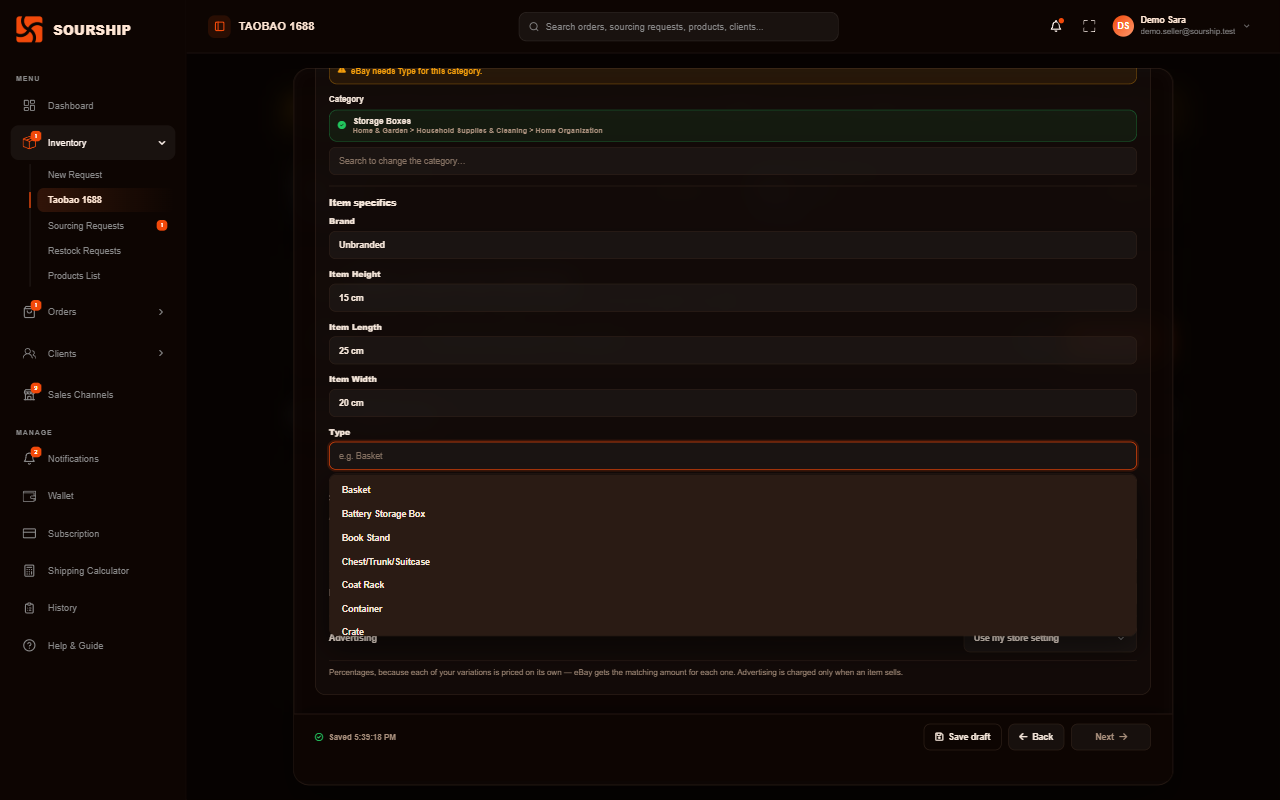Viewport: 1280px width, 800px height.
Task: Choose Chest/Trunk/Suitcase option
Action: [x=732, y=562]
